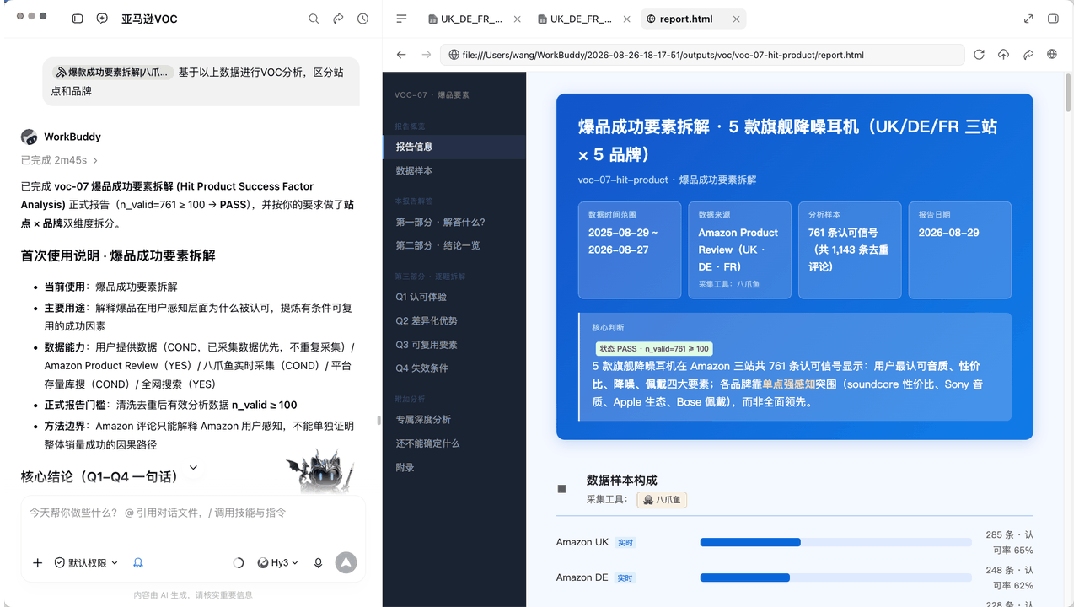Click the WorkBuddy avatar icon
Image resolution: width=1079 pixels, height=607 pixels.
[29, 136]
